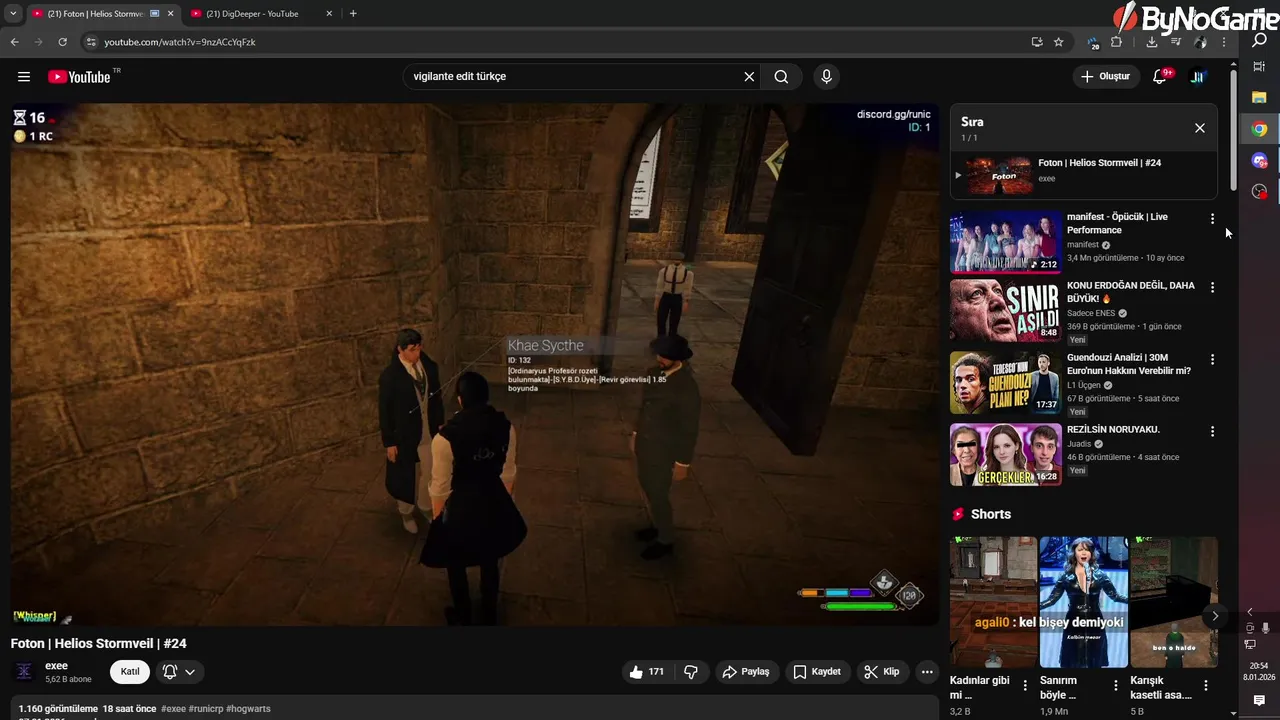1280x720 pixels.
Task: View site information icon beside the URL
Action: (90, 42)
